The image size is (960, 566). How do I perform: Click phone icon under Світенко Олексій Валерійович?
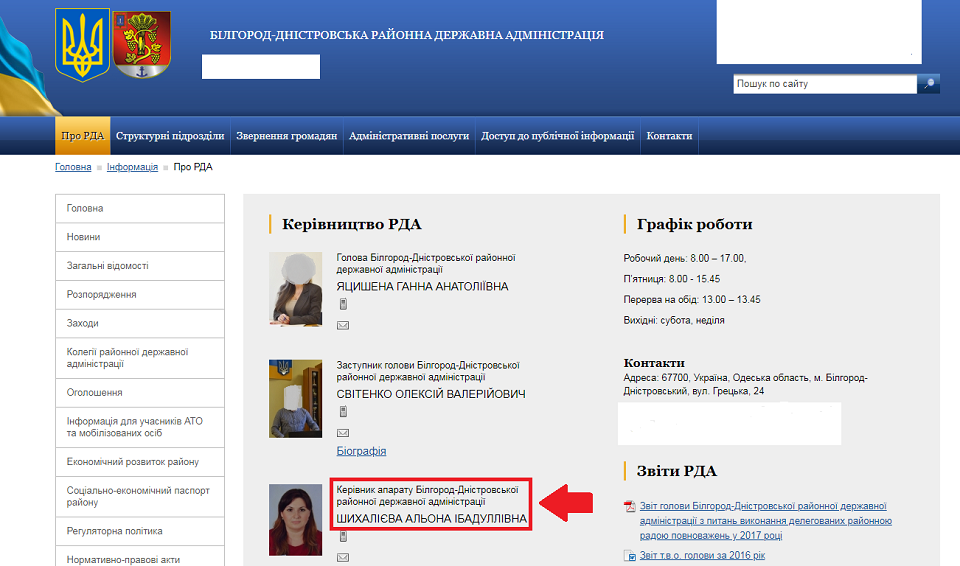pyautogui.click(x=343, y=412)
